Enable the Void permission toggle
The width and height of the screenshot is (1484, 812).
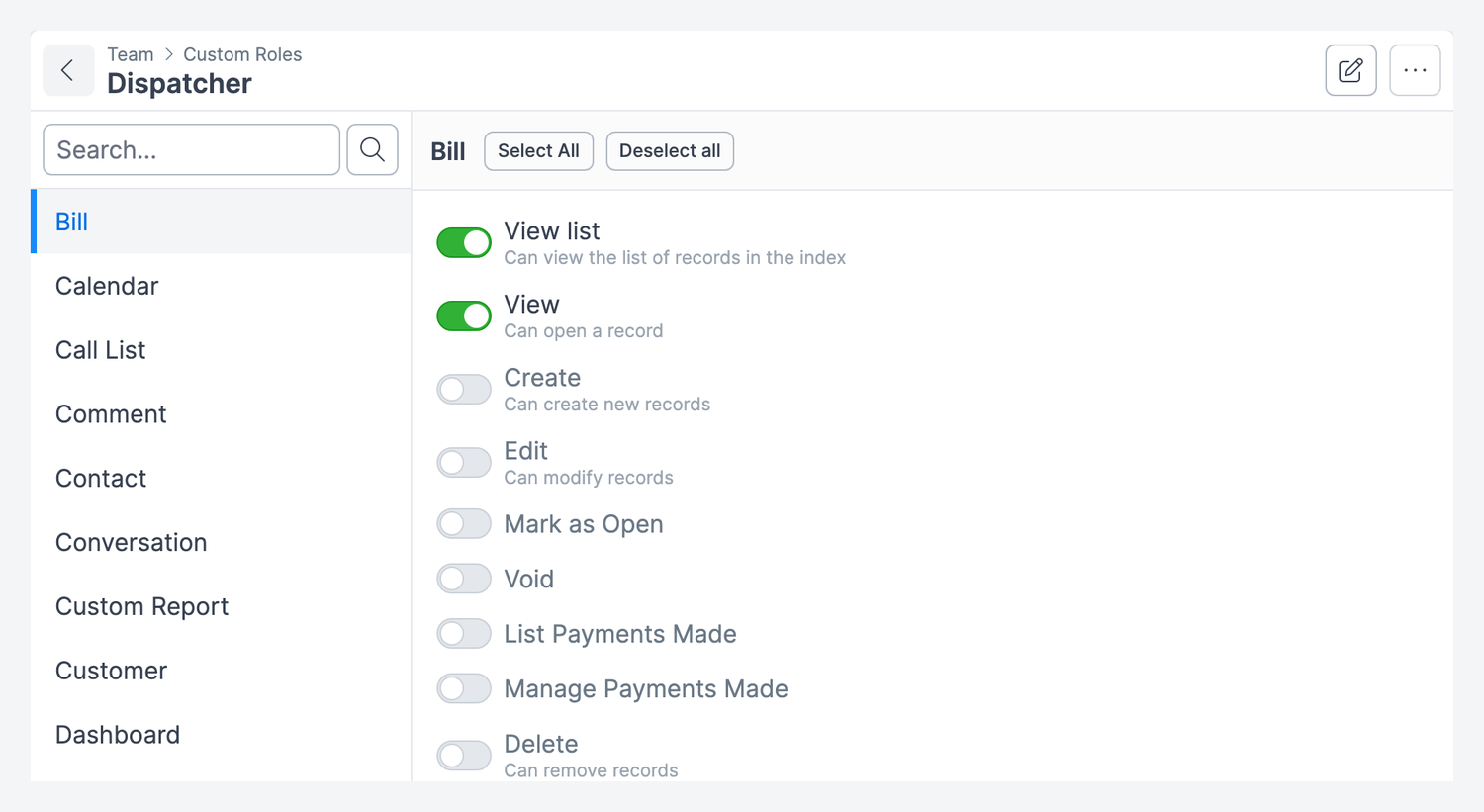(x=464, y=579)
